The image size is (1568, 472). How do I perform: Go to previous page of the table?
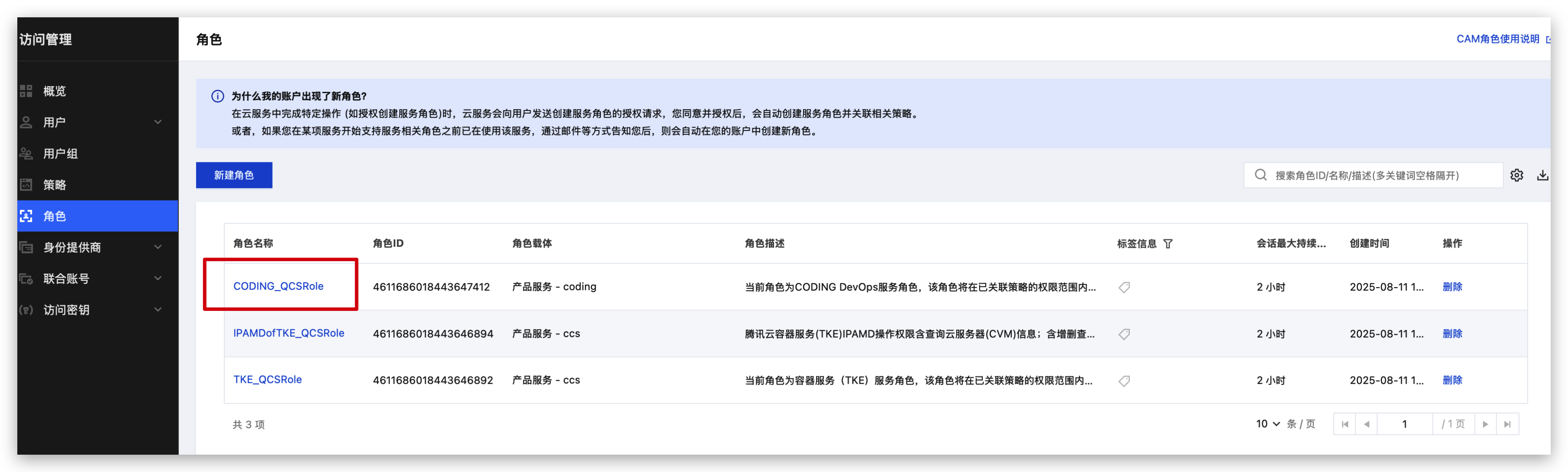[x=1366, y=424]
